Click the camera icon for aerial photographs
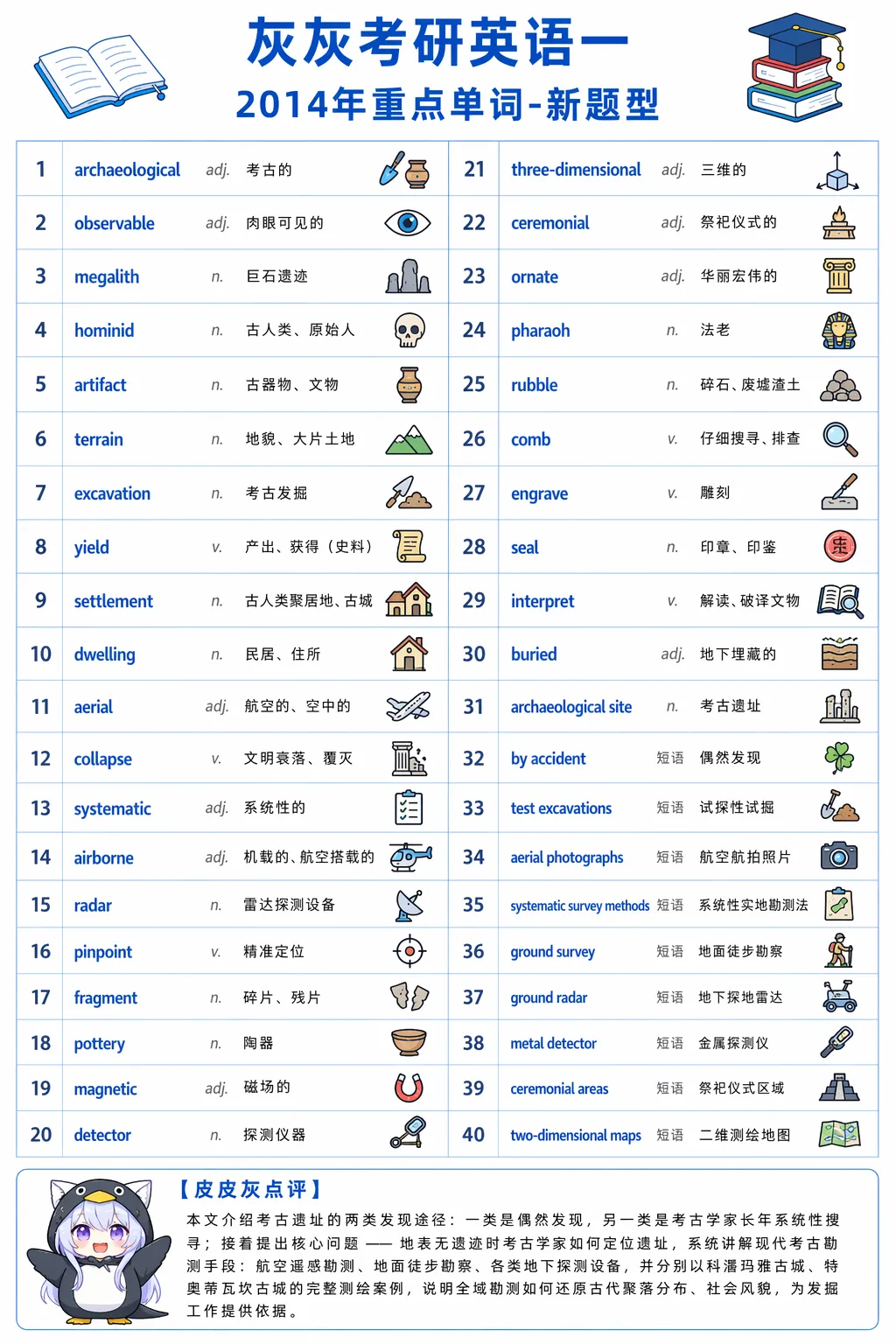 [x=839, y=856]
